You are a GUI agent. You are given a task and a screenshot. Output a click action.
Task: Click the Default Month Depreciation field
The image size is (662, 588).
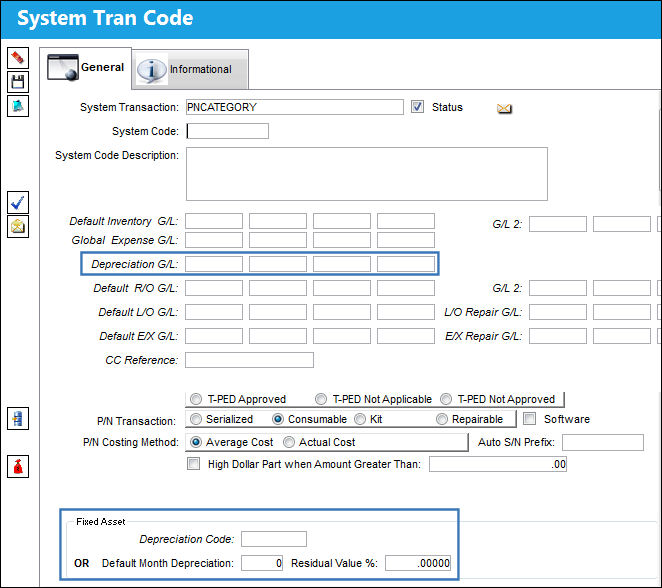262,563
